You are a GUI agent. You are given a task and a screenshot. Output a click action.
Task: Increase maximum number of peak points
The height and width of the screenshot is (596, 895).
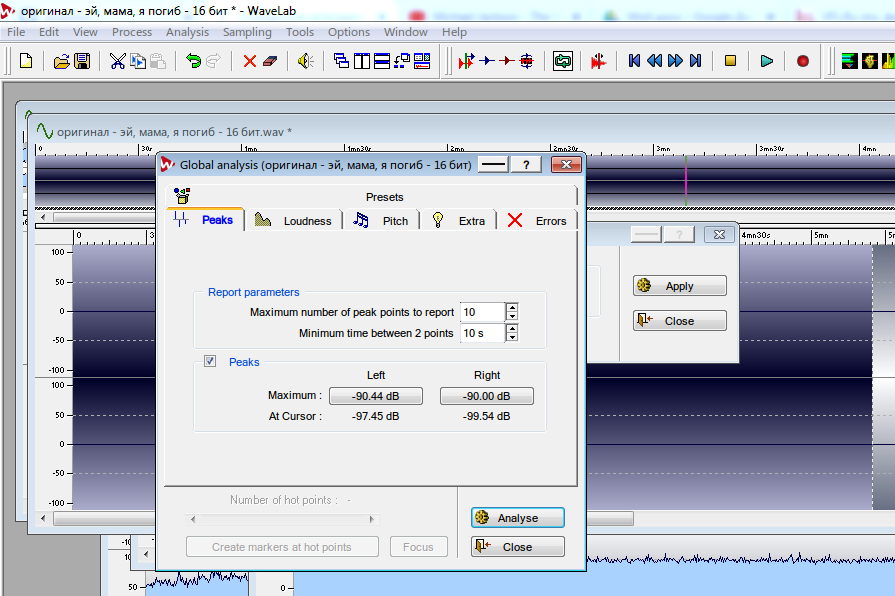(x=512, y=308)
